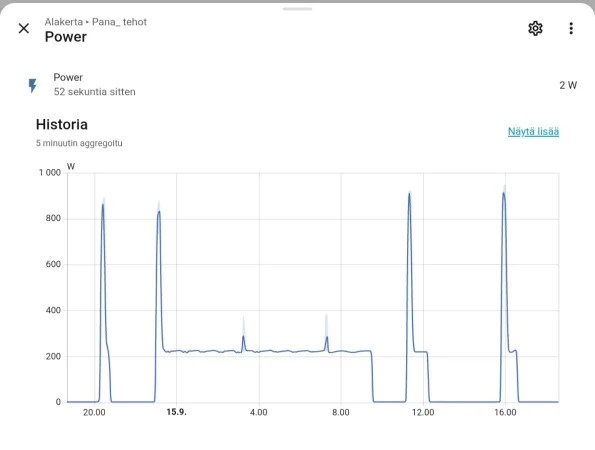This screenshot has width=595, height=450.
Task: Click the graph peak near 12.00
Action: (409, 194)
